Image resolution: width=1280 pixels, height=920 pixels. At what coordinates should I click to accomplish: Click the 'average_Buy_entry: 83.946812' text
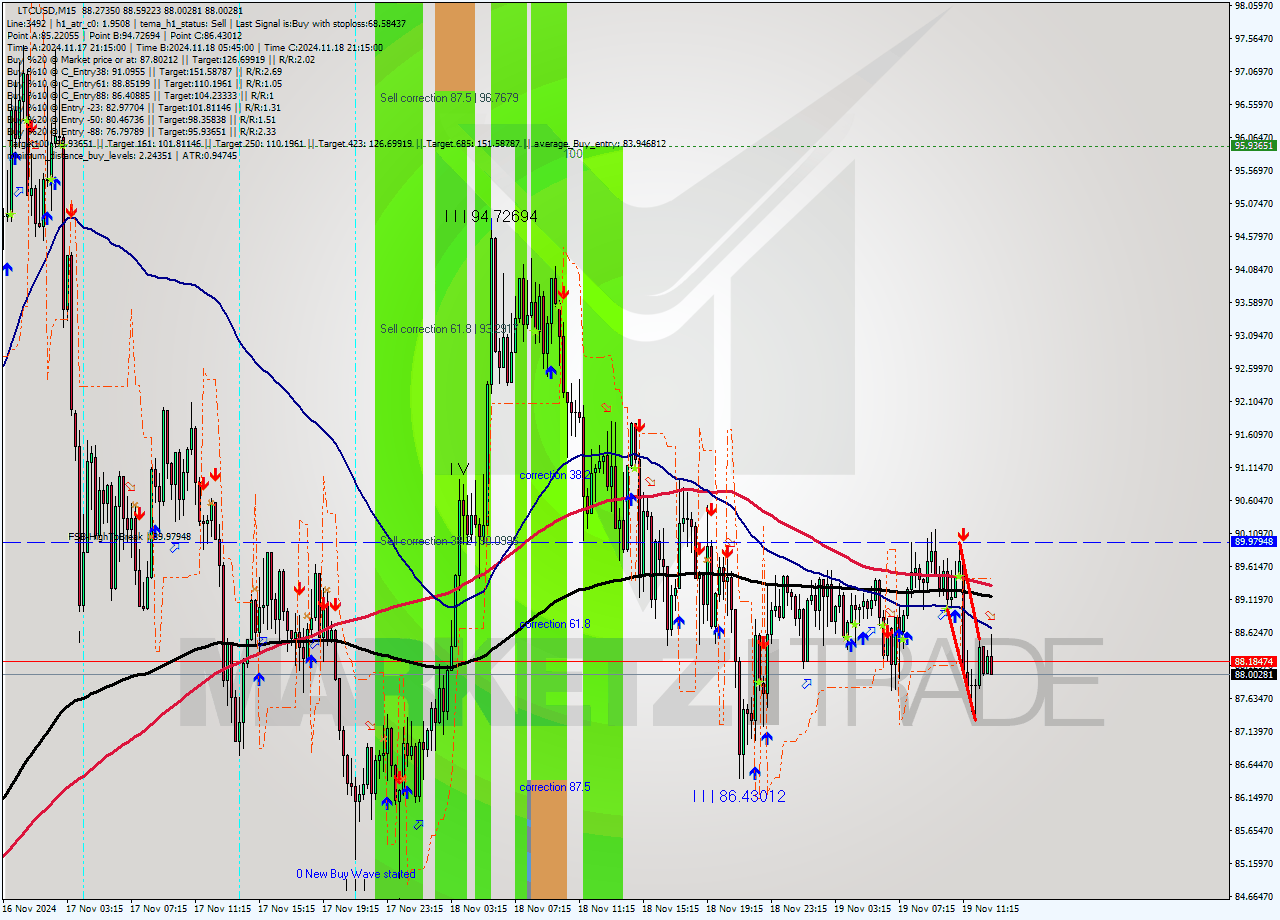click(x=598, y=144)
